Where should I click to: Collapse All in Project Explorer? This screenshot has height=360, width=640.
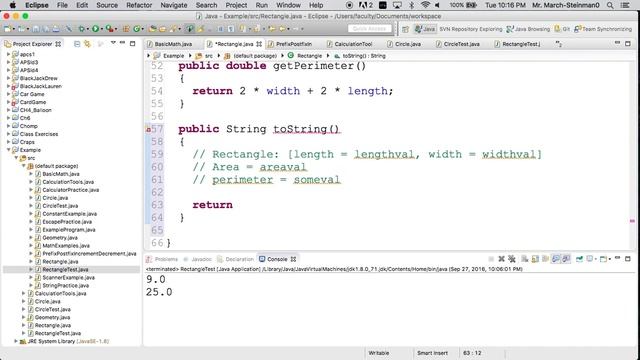pyautogui.click(x=77, y=44)
